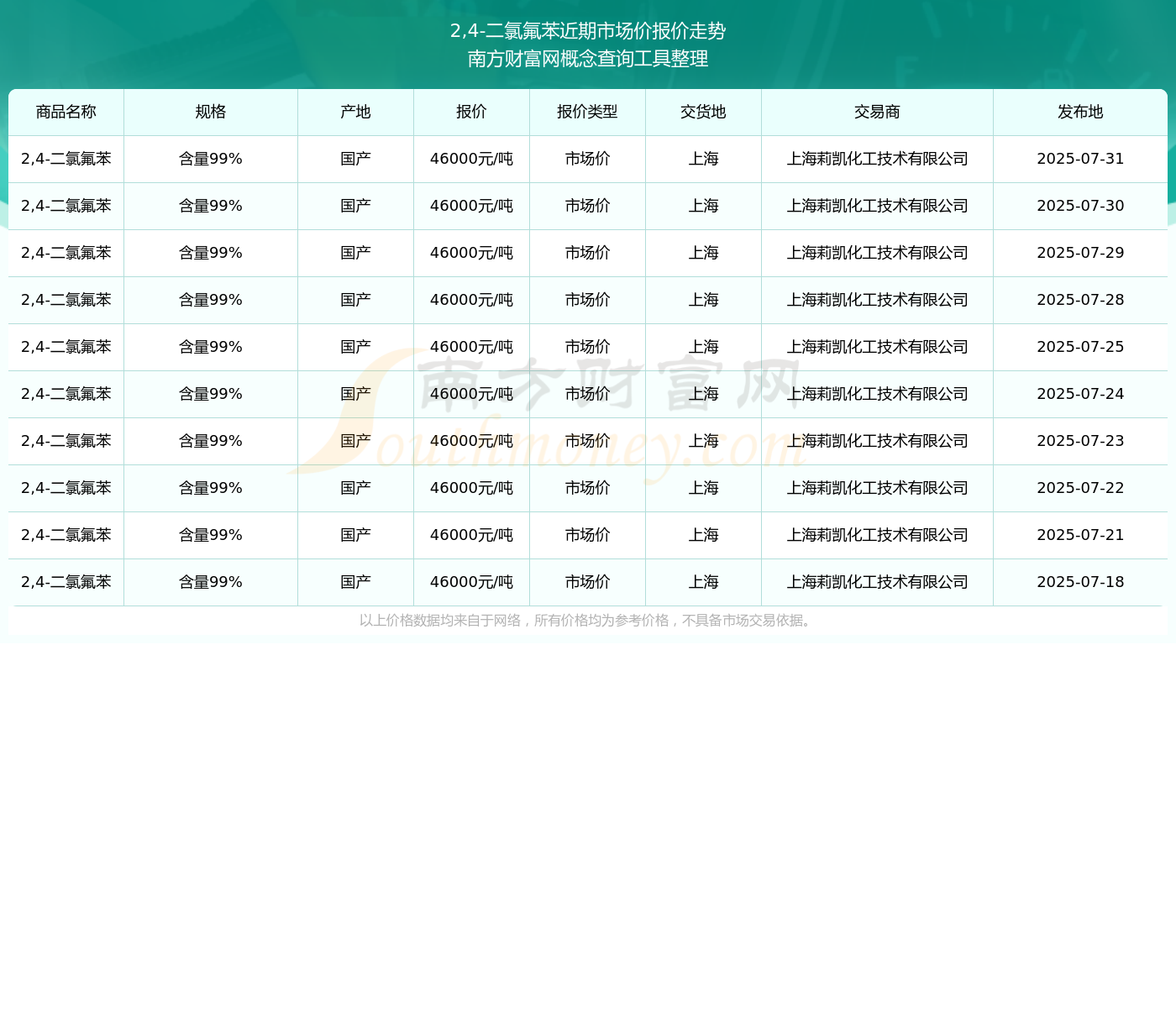Click the 2,4-二氯氟苯近期市场价报价走势 title
The width and height of the screenshot is (1176, 1012).
click(x=588, y=31)
